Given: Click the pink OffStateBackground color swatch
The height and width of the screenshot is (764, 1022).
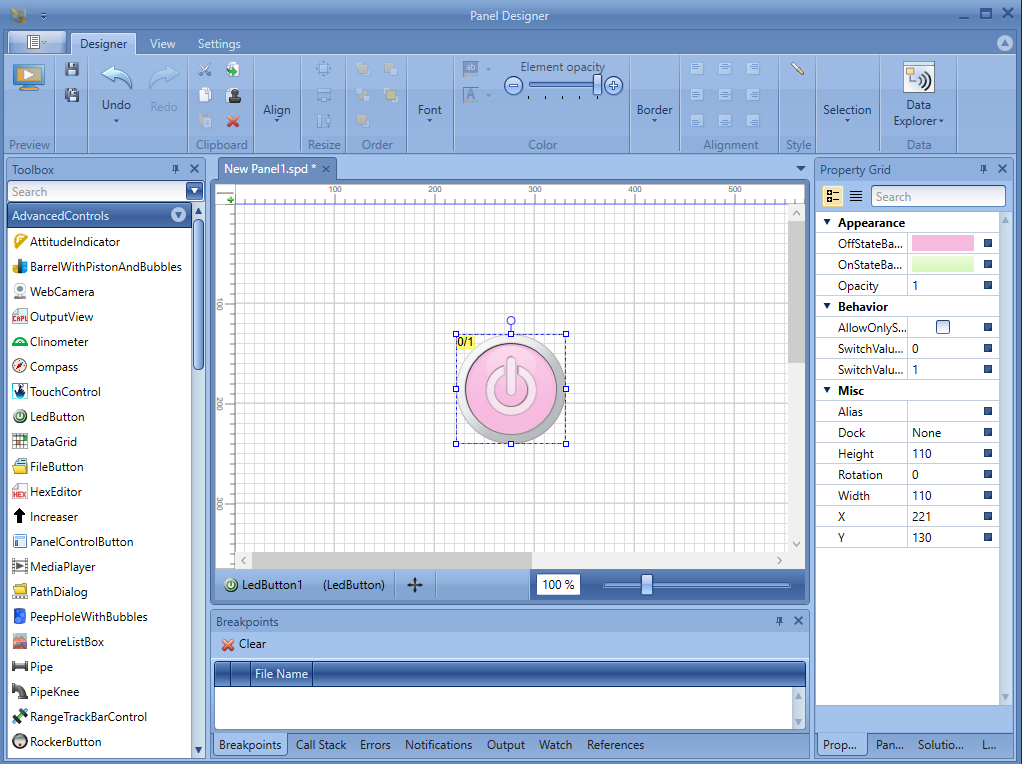Looking at the screenshot, I should (x=942, y=244).
